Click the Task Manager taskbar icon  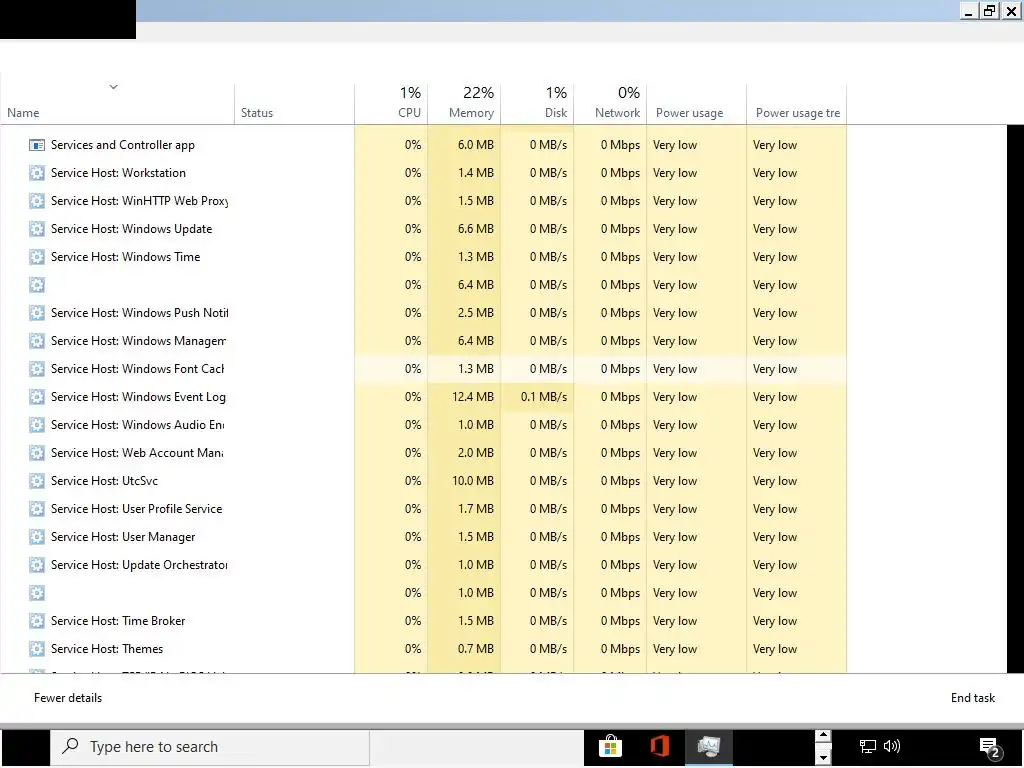(709, 746)
